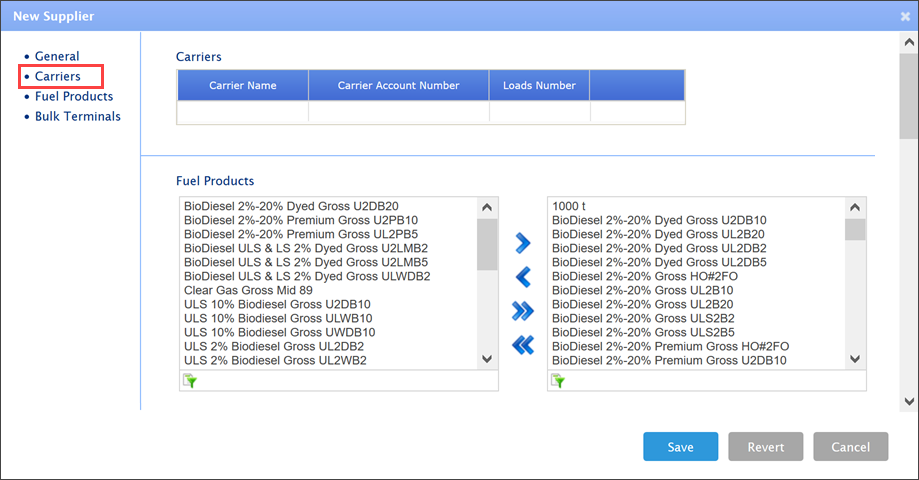Click the move all right double arrow
This screenshot has height=480, width=919.
[x=522, y=311]
